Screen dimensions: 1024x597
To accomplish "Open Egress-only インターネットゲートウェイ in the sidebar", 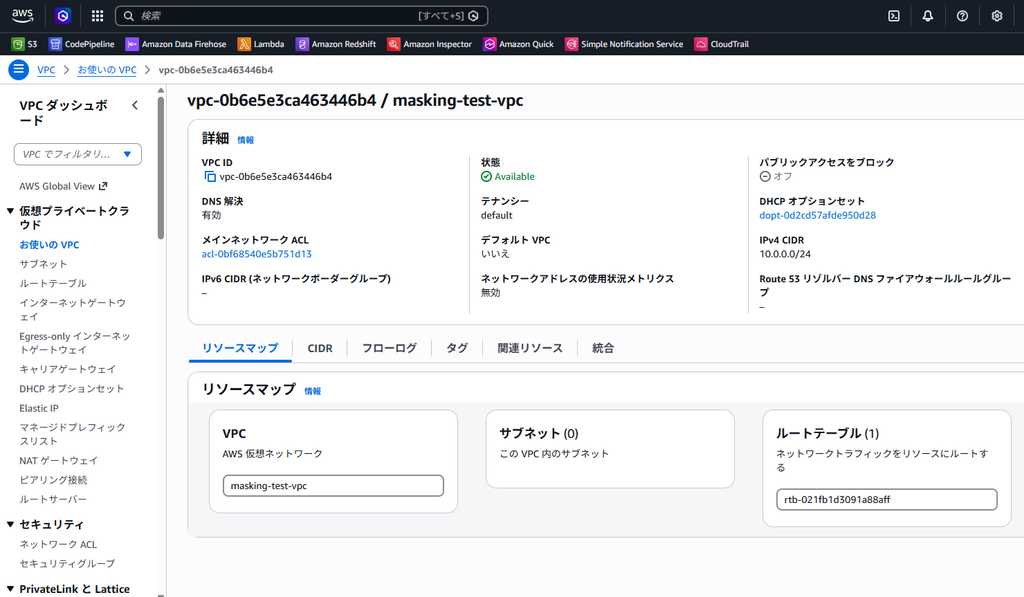I will pyautogui.click(x=74, y=343).
